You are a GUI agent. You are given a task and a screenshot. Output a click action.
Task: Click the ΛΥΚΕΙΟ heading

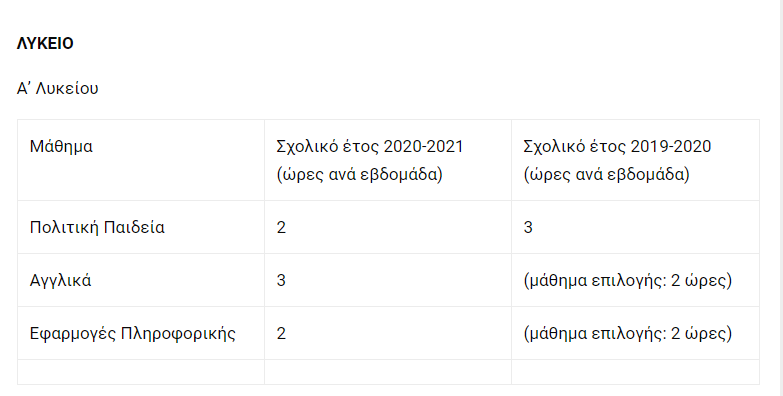pos(45,43)
